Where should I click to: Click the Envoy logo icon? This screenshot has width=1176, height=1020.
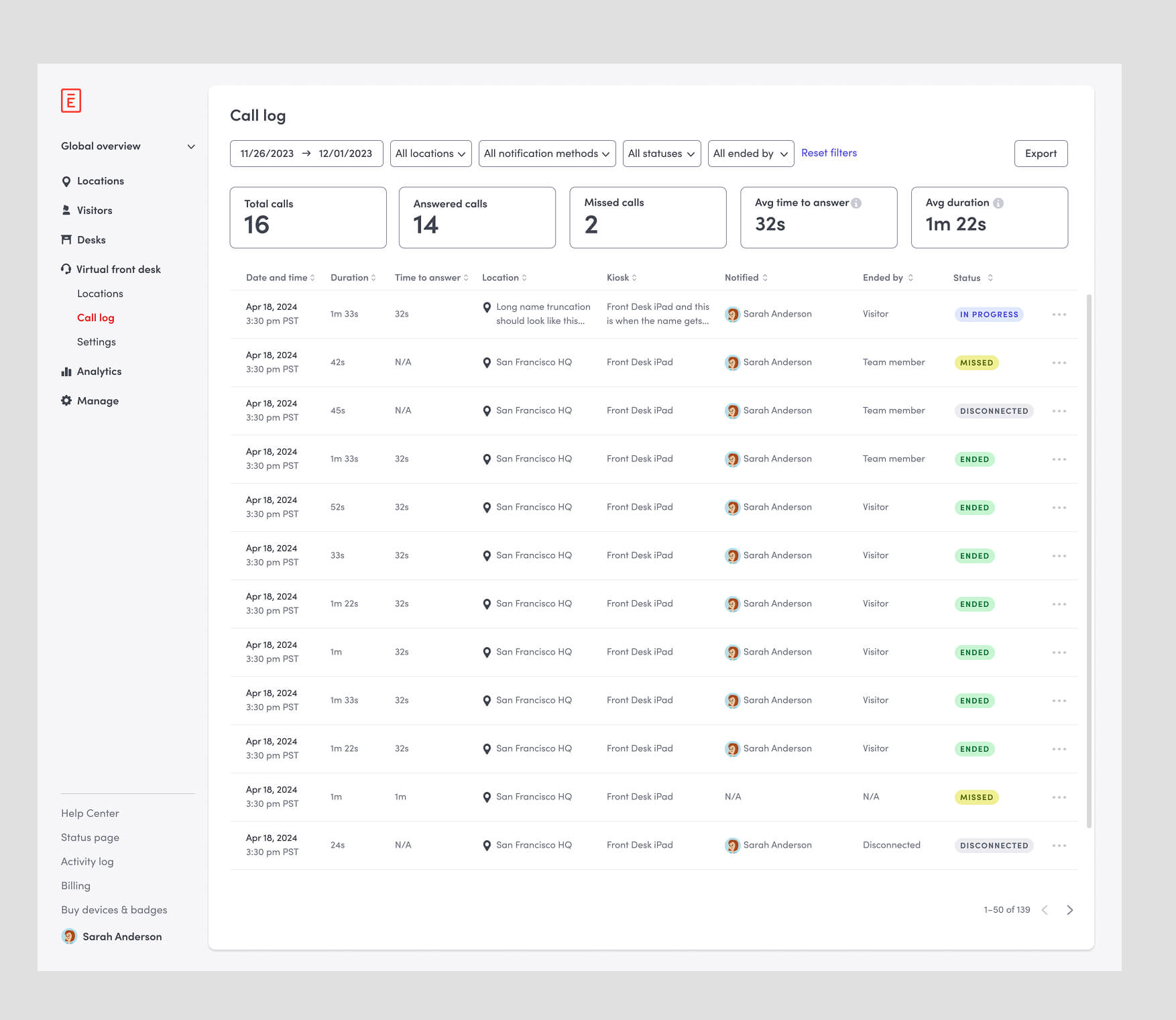[71, 101]
